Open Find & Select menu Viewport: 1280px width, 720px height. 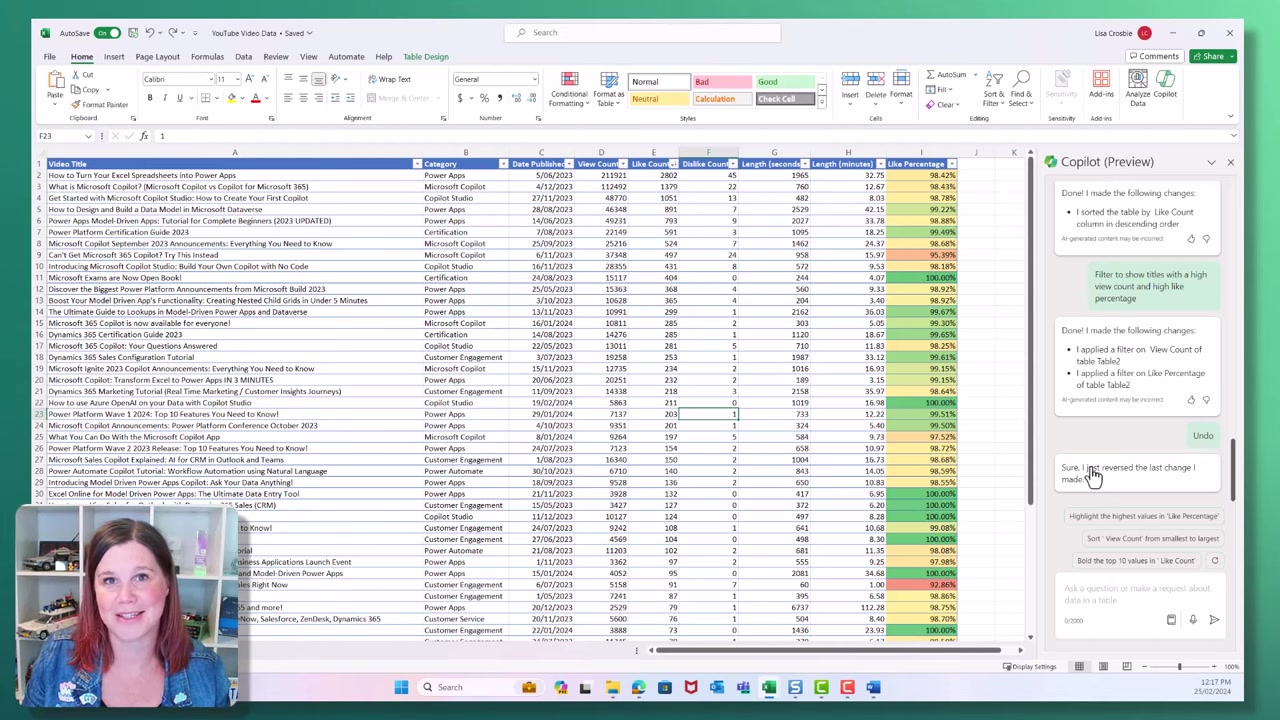(x=1021, y=90)
